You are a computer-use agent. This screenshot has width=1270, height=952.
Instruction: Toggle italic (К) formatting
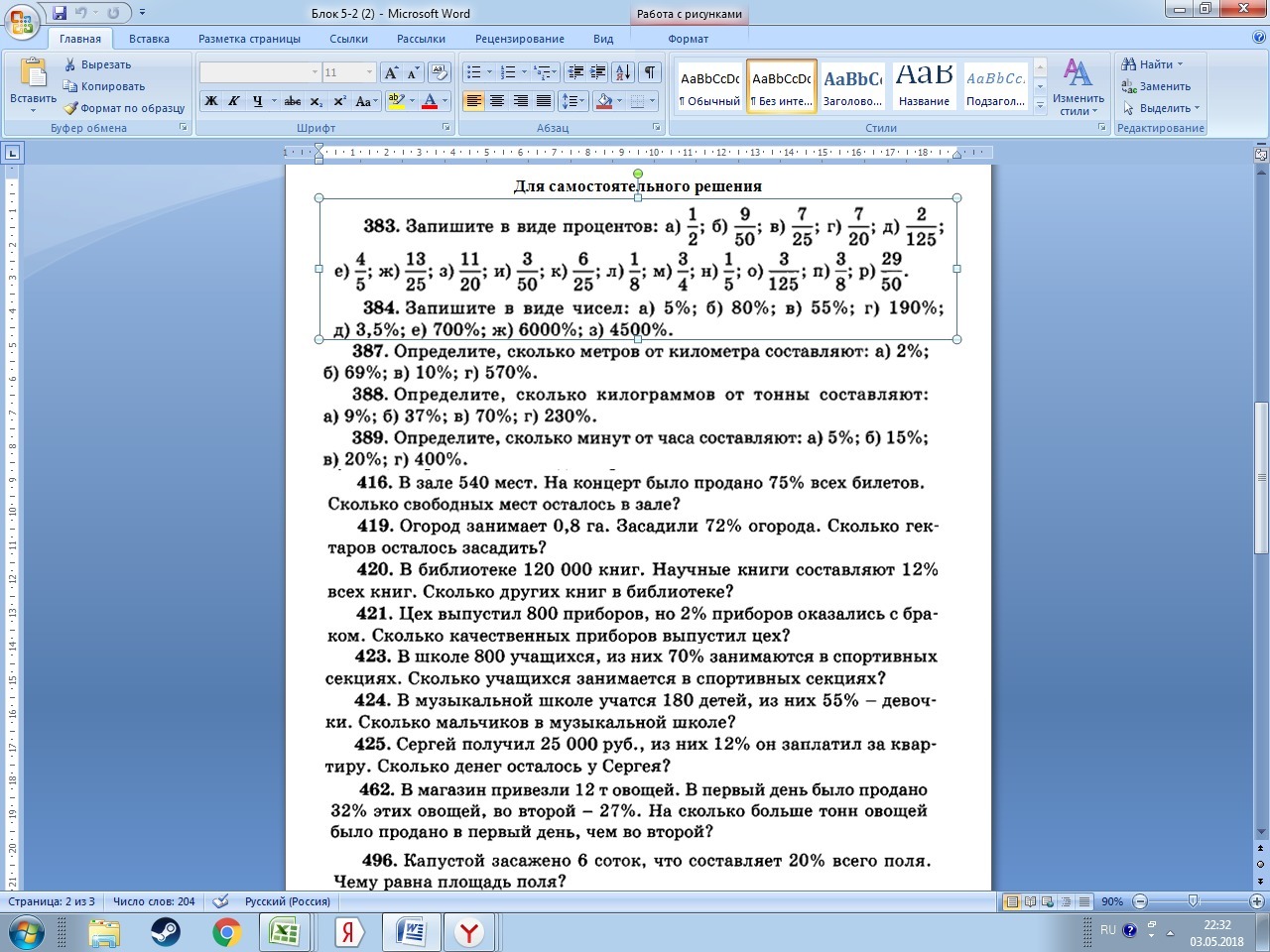pyautogui.click(x=234, y=101)
